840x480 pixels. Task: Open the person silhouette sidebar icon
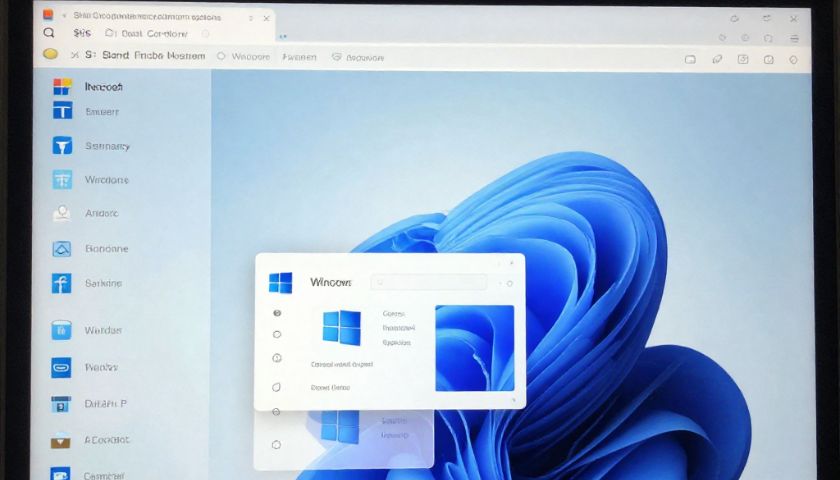[x=62, y=213]
